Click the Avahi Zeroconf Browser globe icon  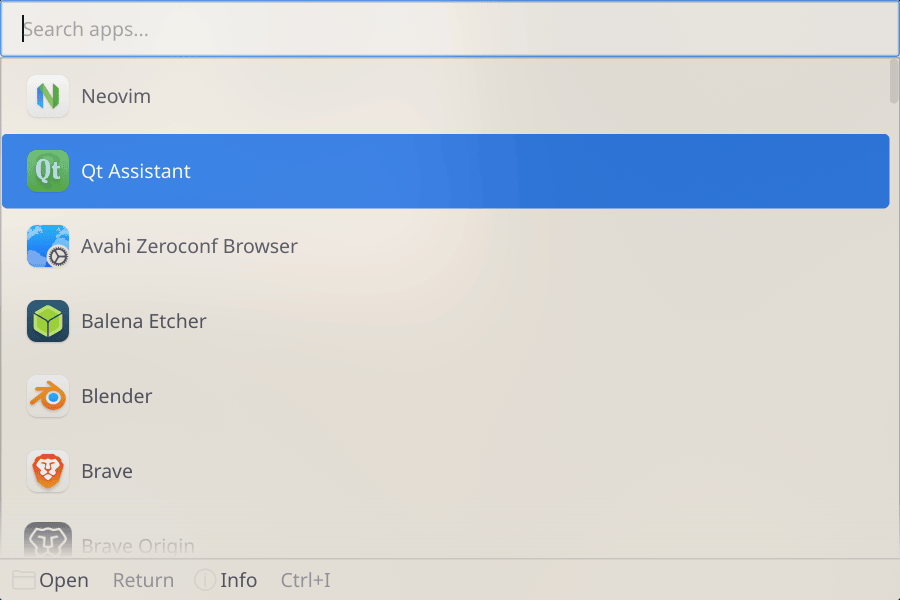pyautogui.click(x=48, y=246)
